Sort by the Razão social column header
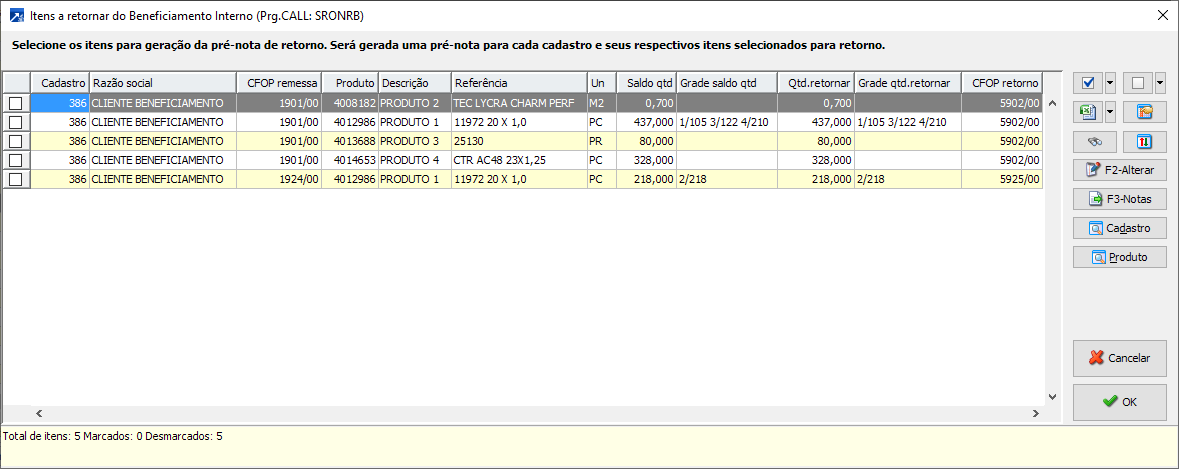This screenshot has height=476, width=1193. click(x=163, y=83)
